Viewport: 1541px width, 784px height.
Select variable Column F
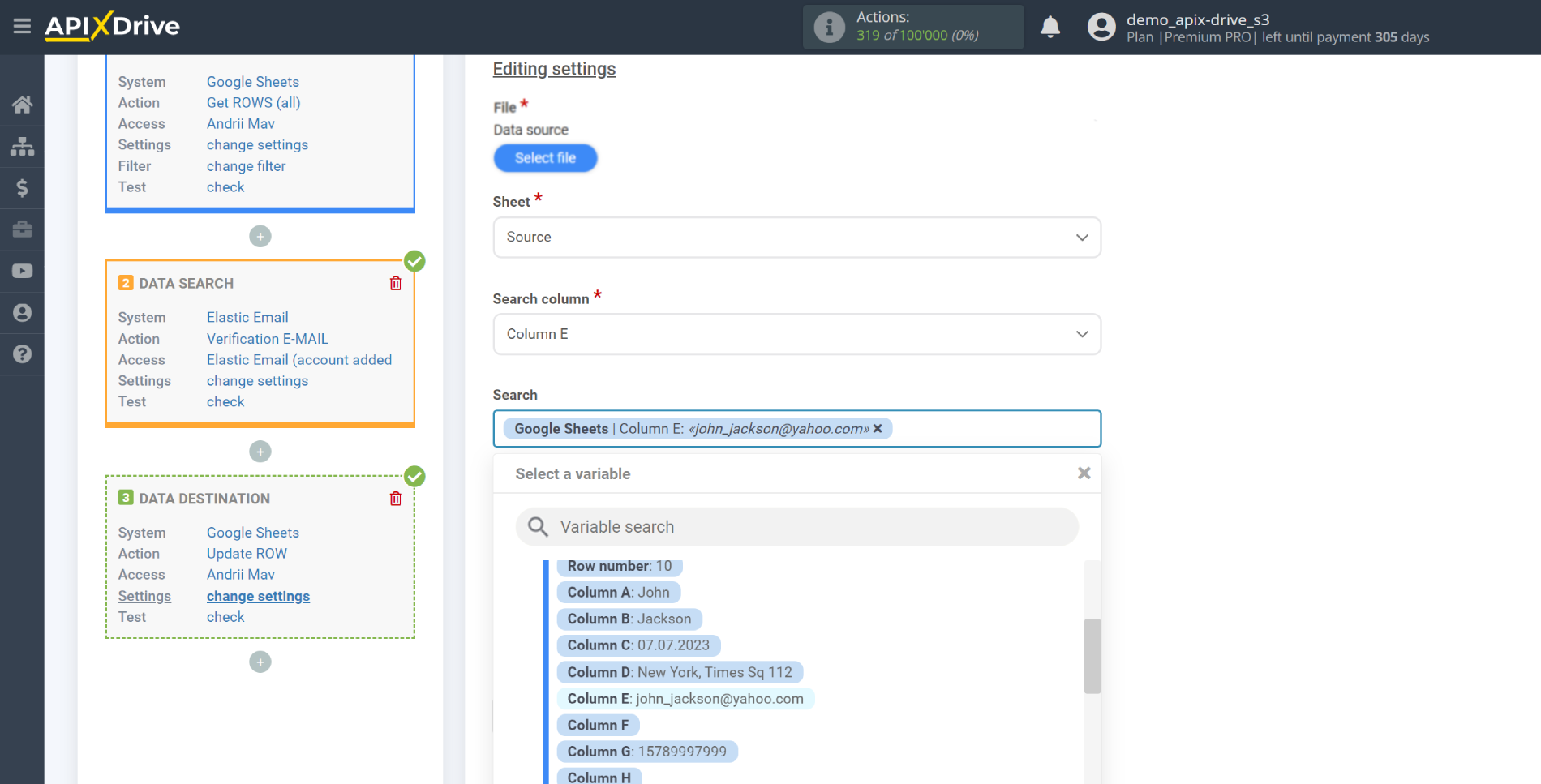pos(598,726)
